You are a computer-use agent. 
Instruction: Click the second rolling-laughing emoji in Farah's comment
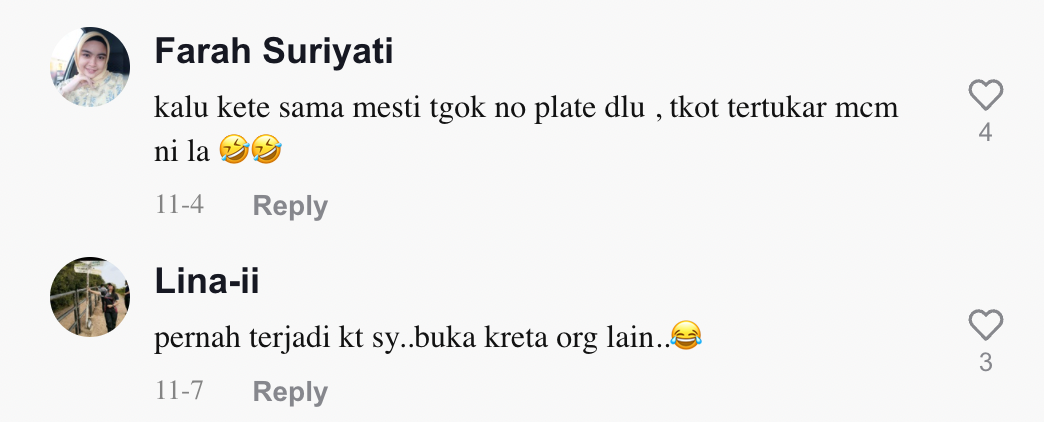pos(266,150)
